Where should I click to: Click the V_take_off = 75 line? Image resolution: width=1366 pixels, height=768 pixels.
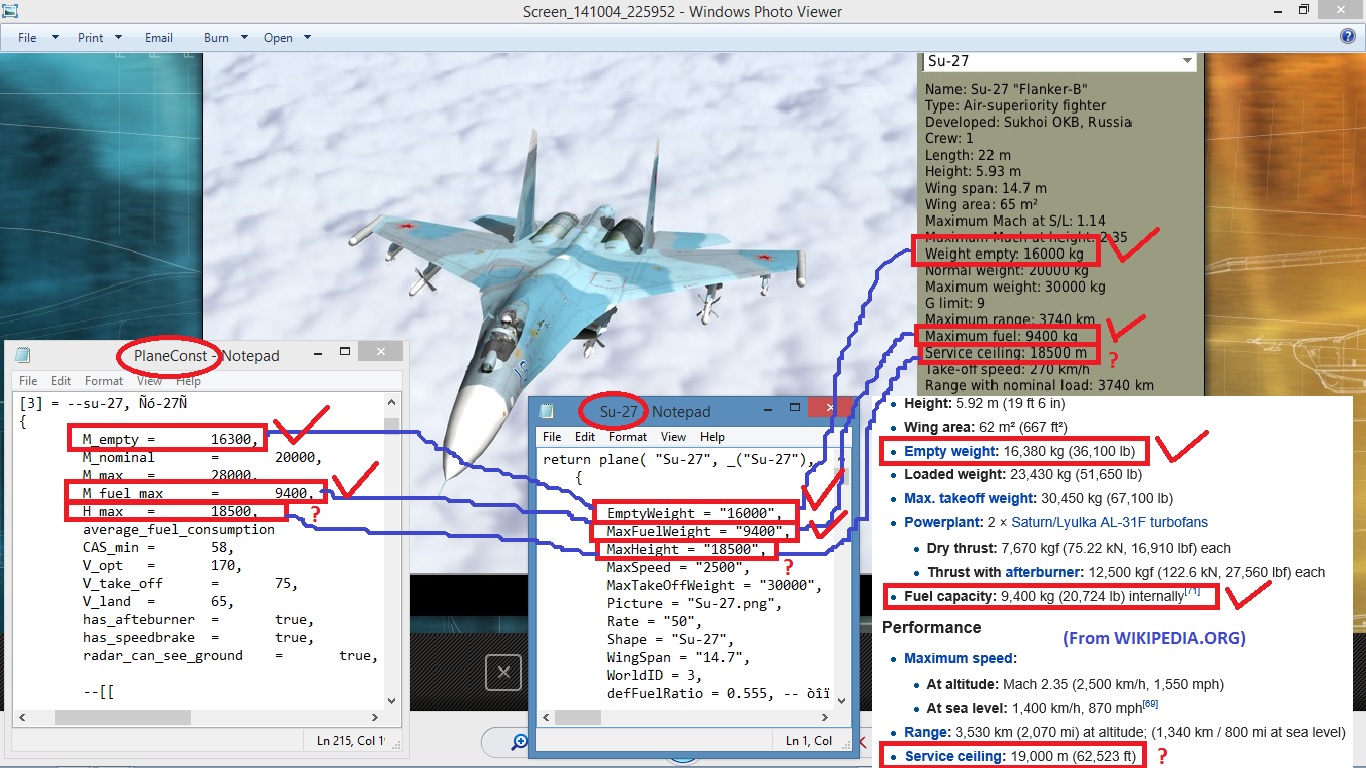click(190, 583)
